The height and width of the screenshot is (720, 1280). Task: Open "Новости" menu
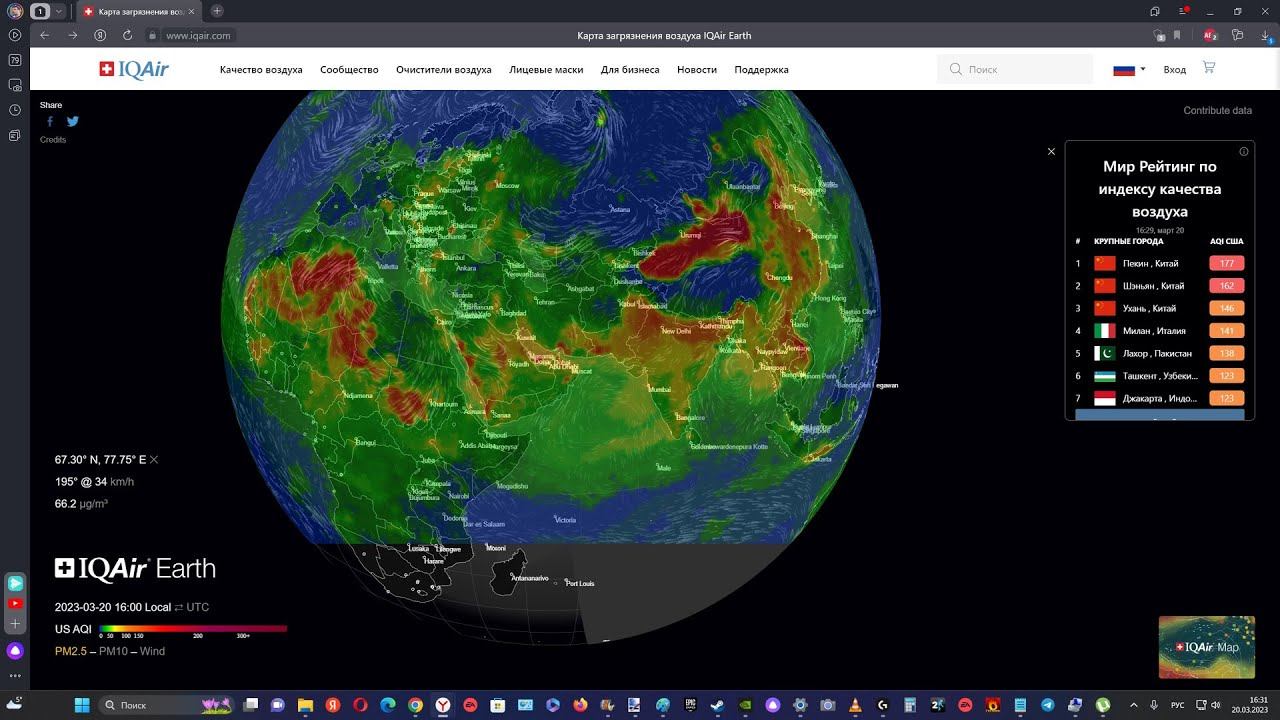697,70
